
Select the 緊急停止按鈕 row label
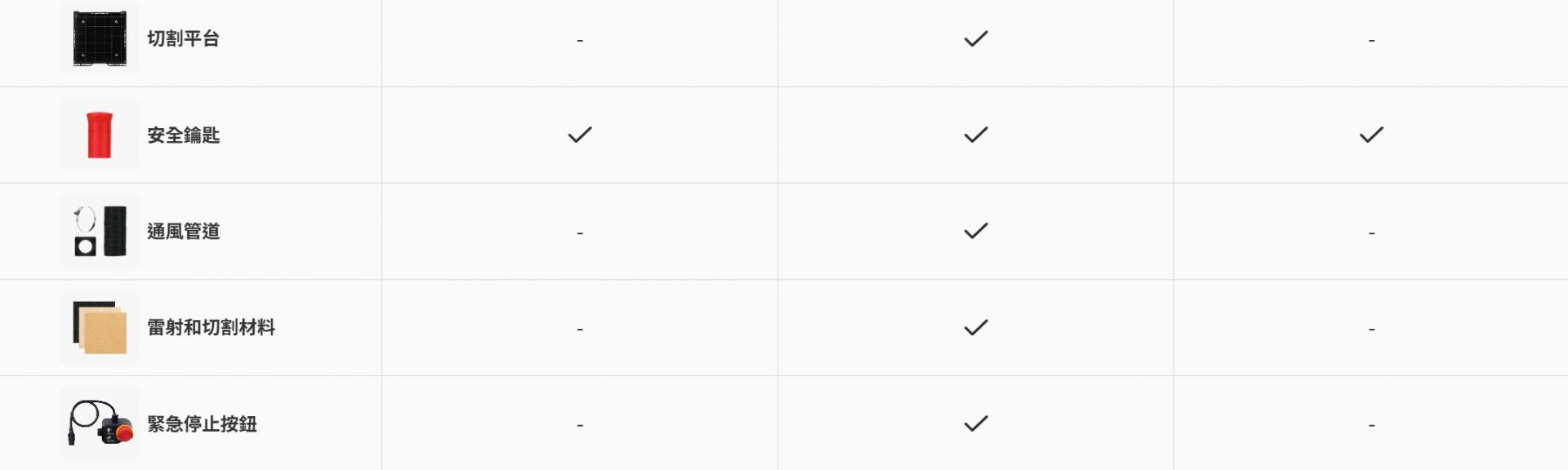pyautogui.click(x=202, y=423)
